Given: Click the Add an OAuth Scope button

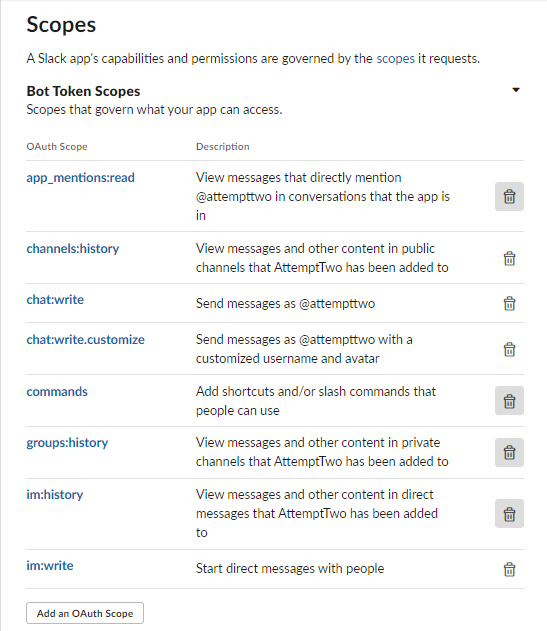Looking at the screenshot, I should click(85, 613).
